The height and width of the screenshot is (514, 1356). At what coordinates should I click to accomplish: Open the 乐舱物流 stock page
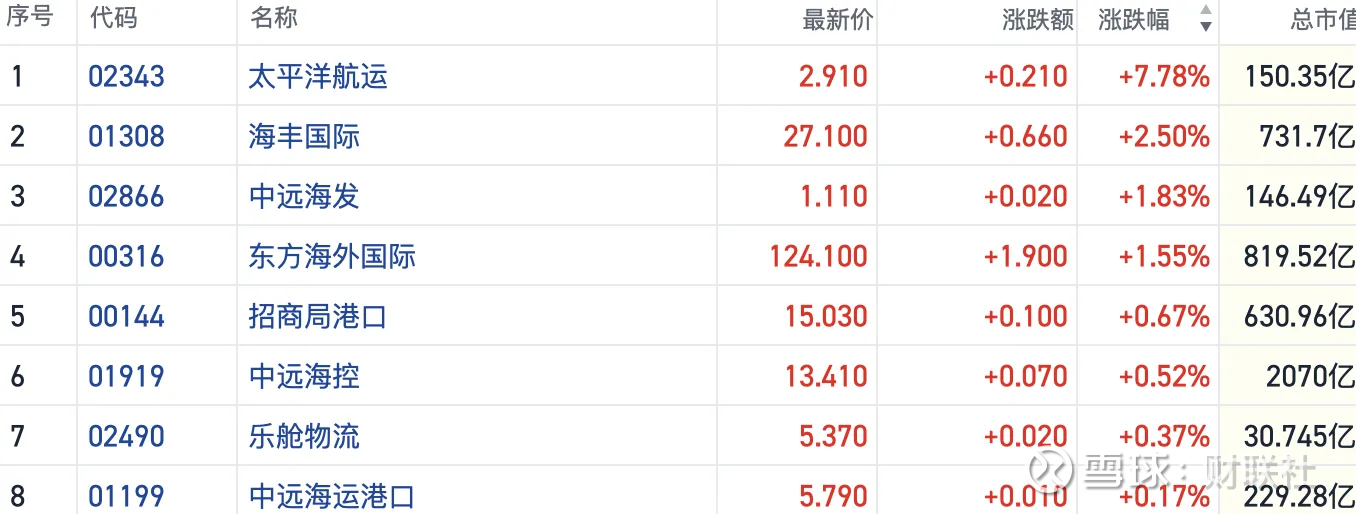point(304,436)
